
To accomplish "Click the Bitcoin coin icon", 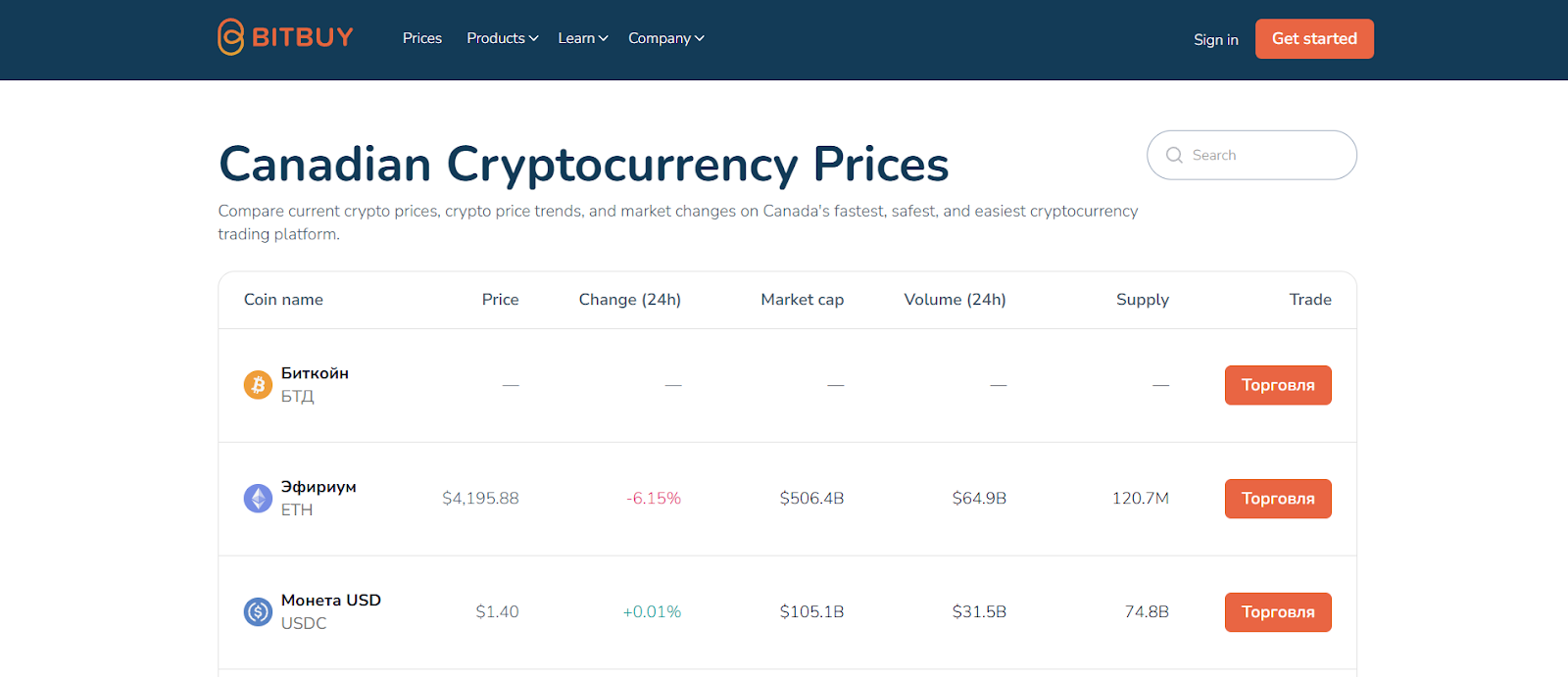I will tap(258, 385).
